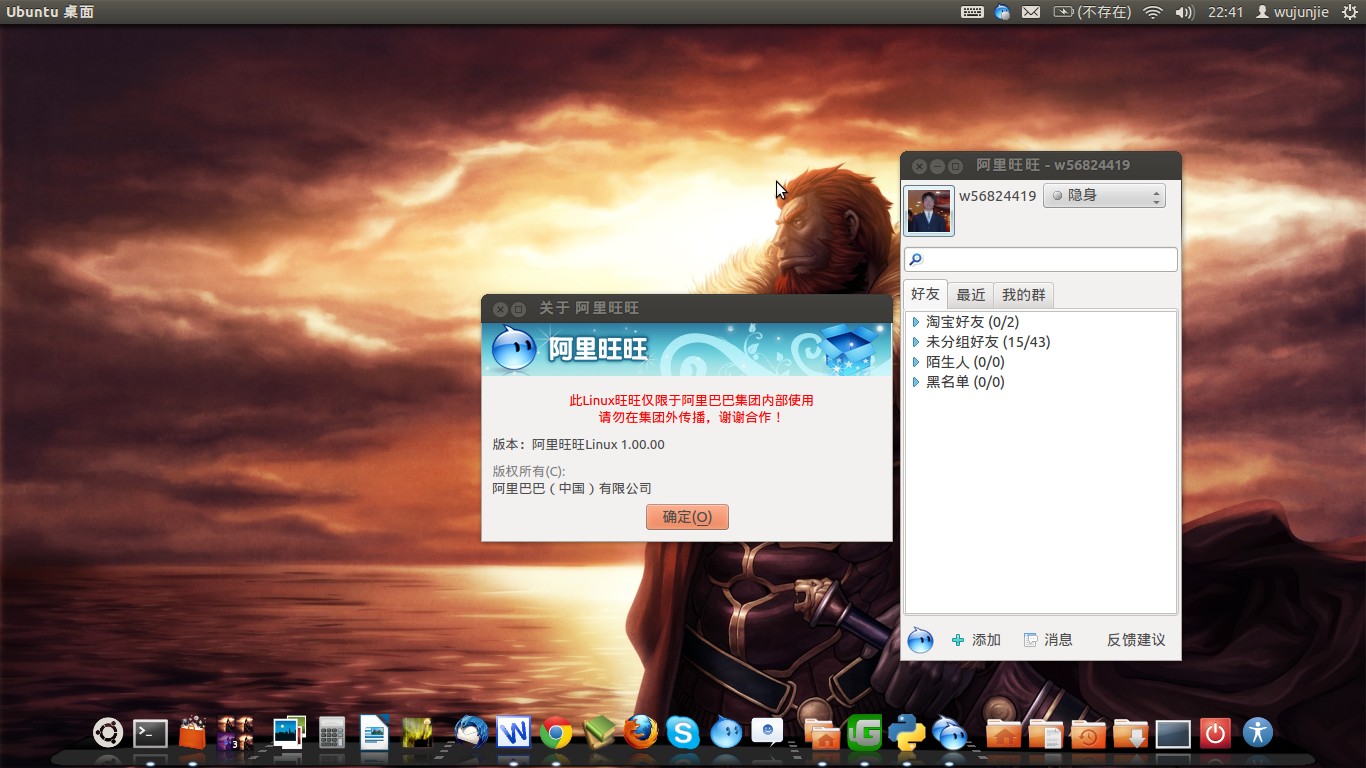Open the workspace switcher icon numbered 3
This screenshot has width=1366, height=768.
234,733
